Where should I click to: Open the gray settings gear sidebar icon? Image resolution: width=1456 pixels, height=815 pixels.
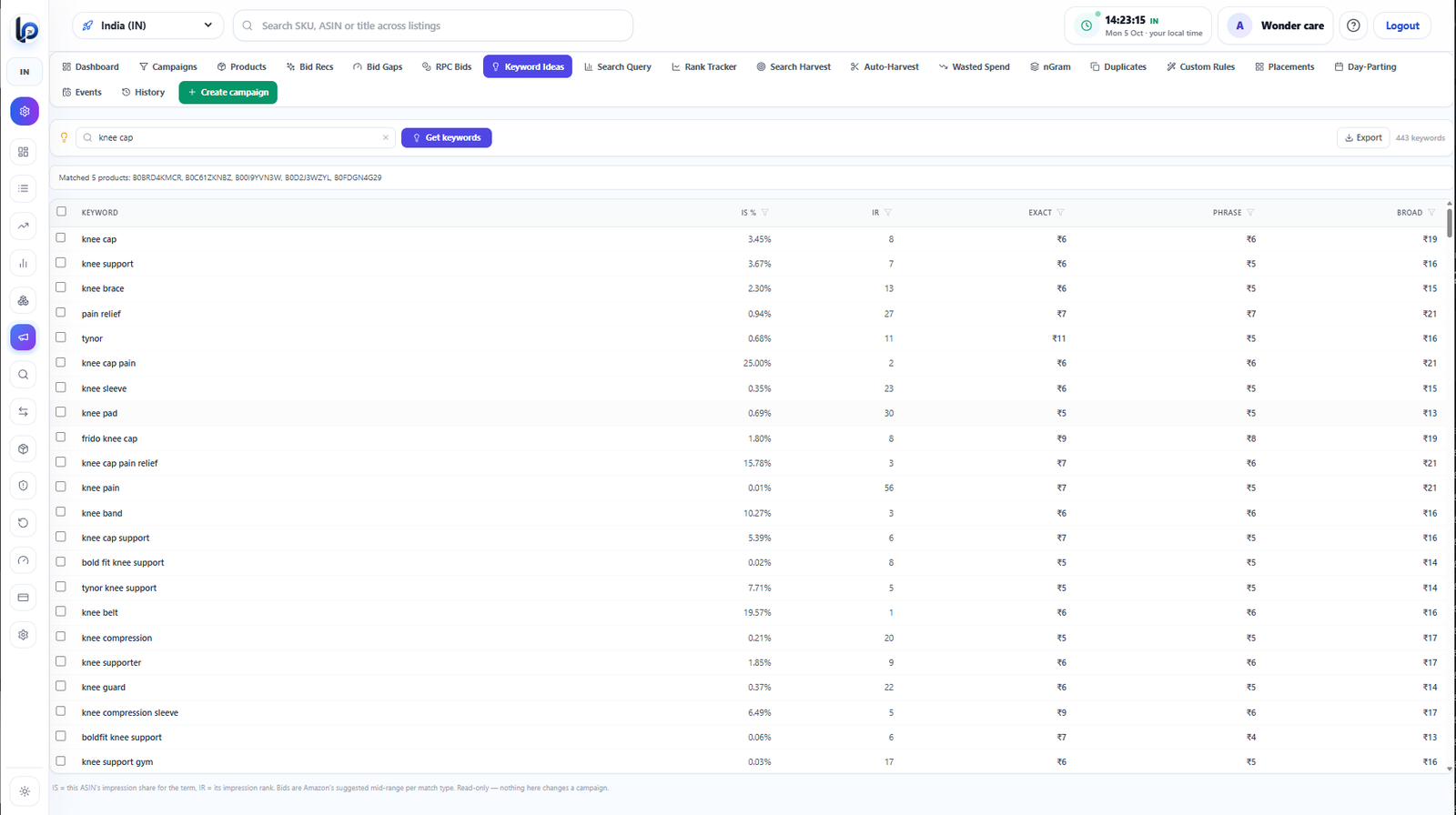pyautogui.click(x=24, y=635)
